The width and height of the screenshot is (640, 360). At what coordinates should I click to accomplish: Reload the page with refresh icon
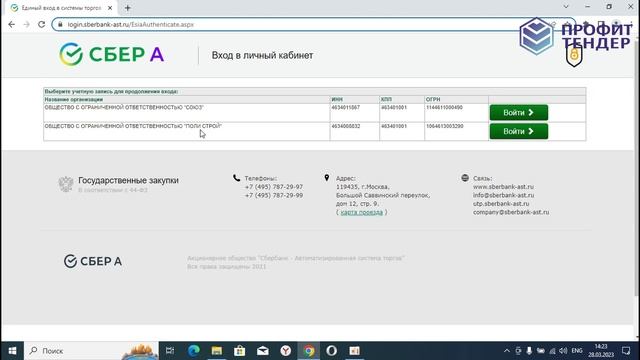41,24
